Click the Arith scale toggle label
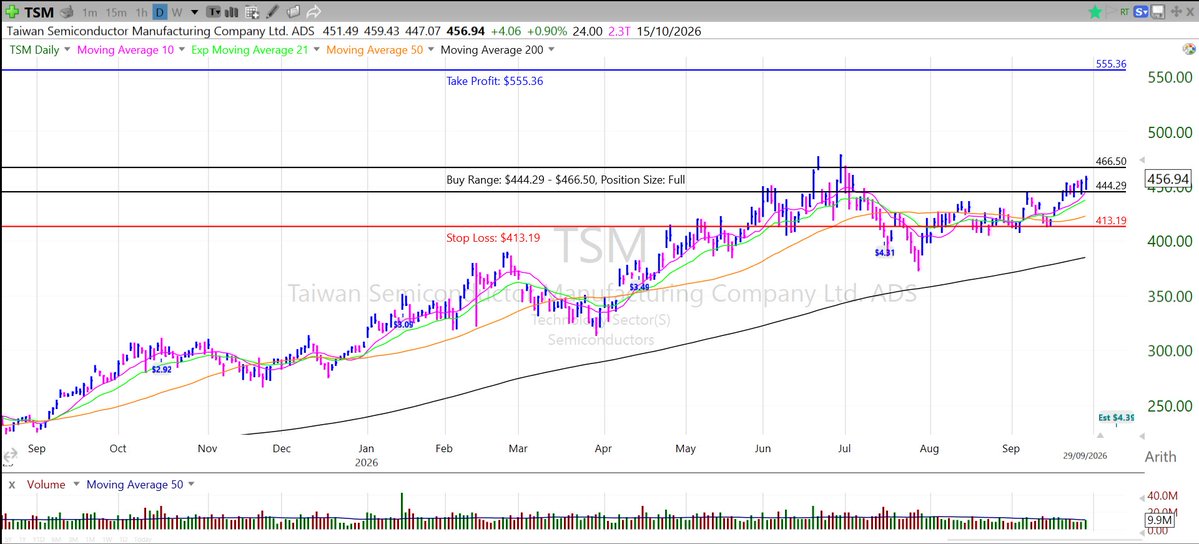 pyautogui.click(x=1161, y=457)
